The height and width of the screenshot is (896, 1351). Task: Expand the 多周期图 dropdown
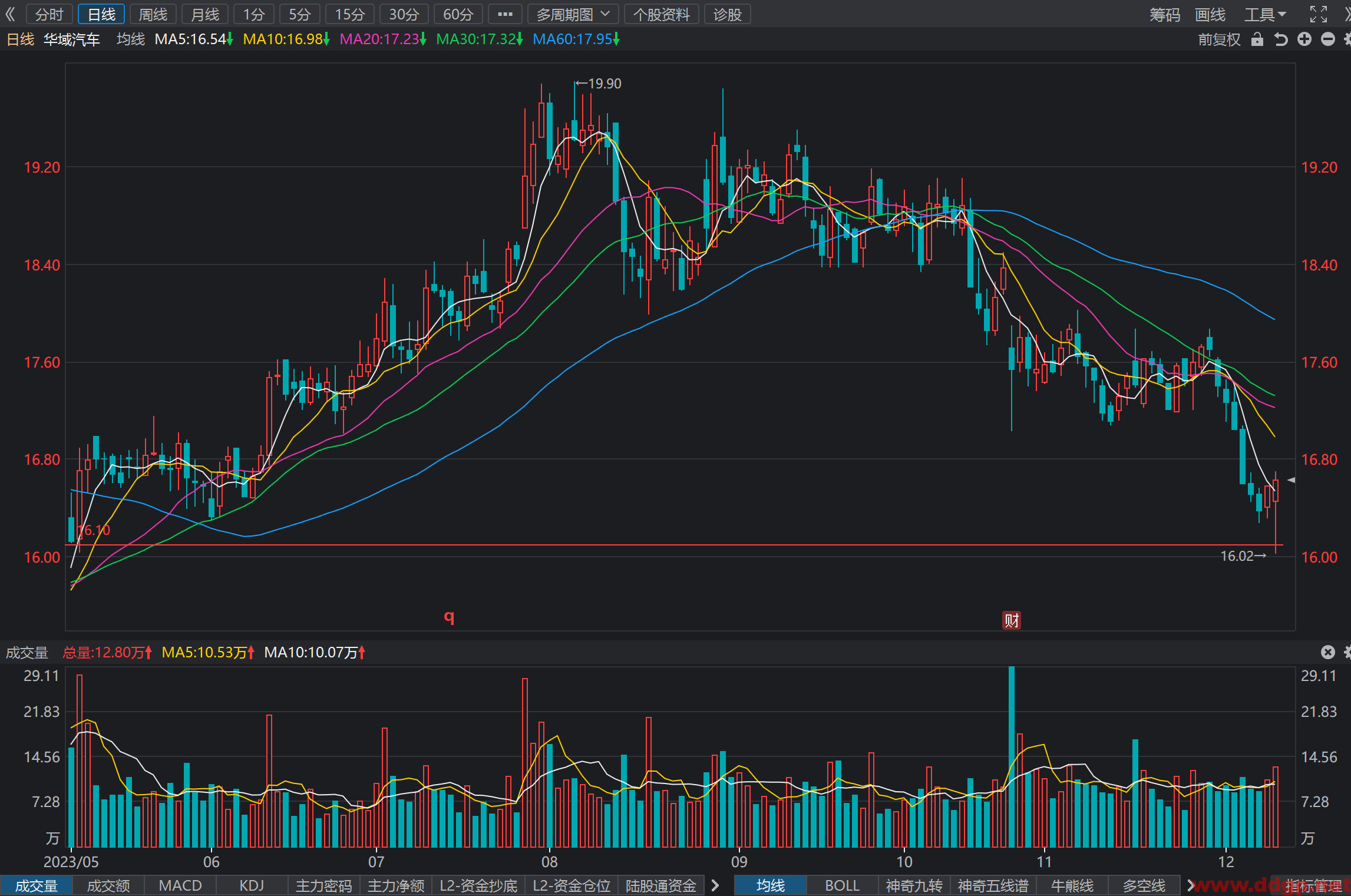tap(573, 14)
